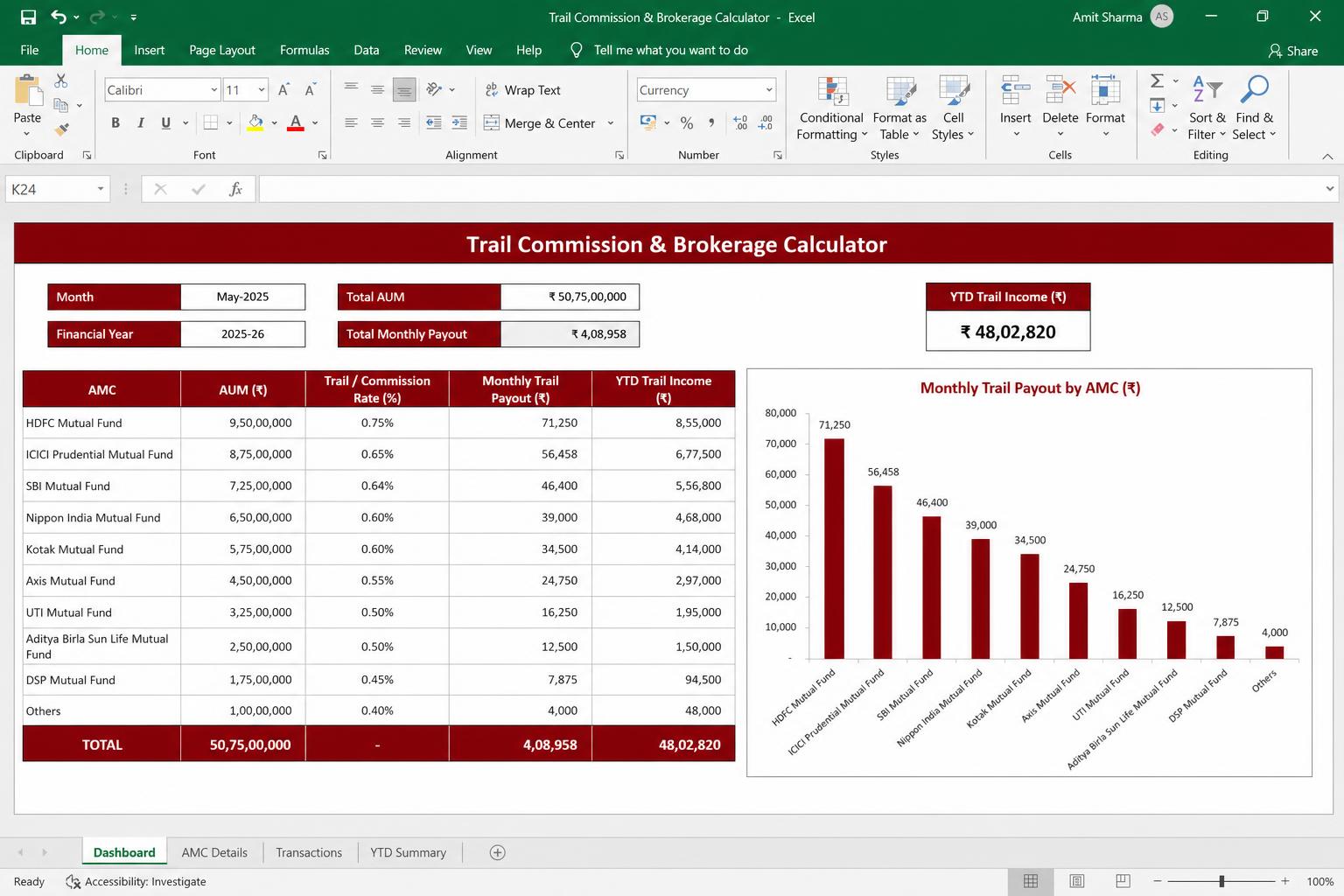
Task: Open the Paste options dropdown arrow
Action: [x=27, y=134]
